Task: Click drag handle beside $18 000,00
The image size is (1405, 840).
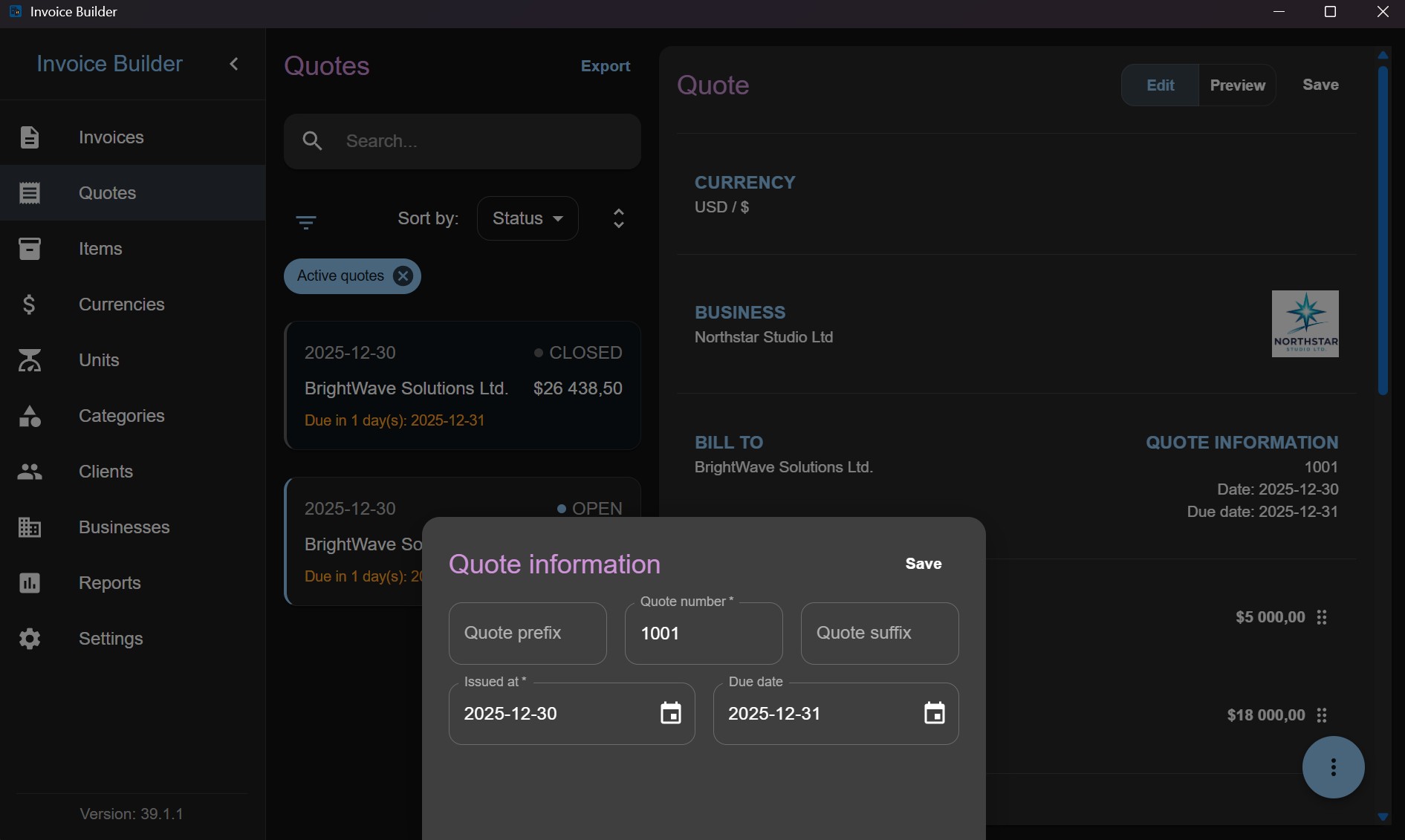Action: point(1322,715)
